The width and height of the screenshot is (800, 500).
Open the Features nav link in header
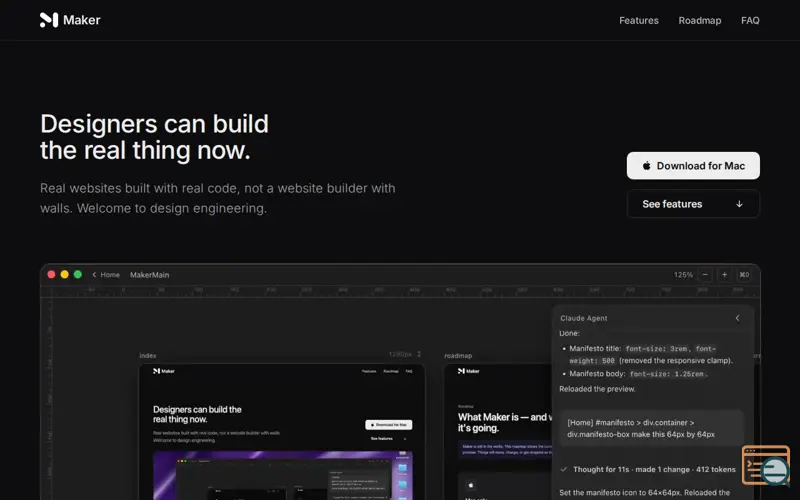pyautogui.click(x=639, y=20)
